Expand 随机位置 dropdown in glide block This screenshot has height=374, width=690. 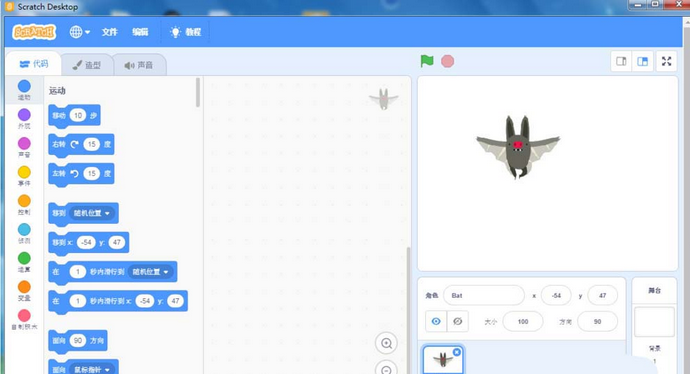pos(150,272)
